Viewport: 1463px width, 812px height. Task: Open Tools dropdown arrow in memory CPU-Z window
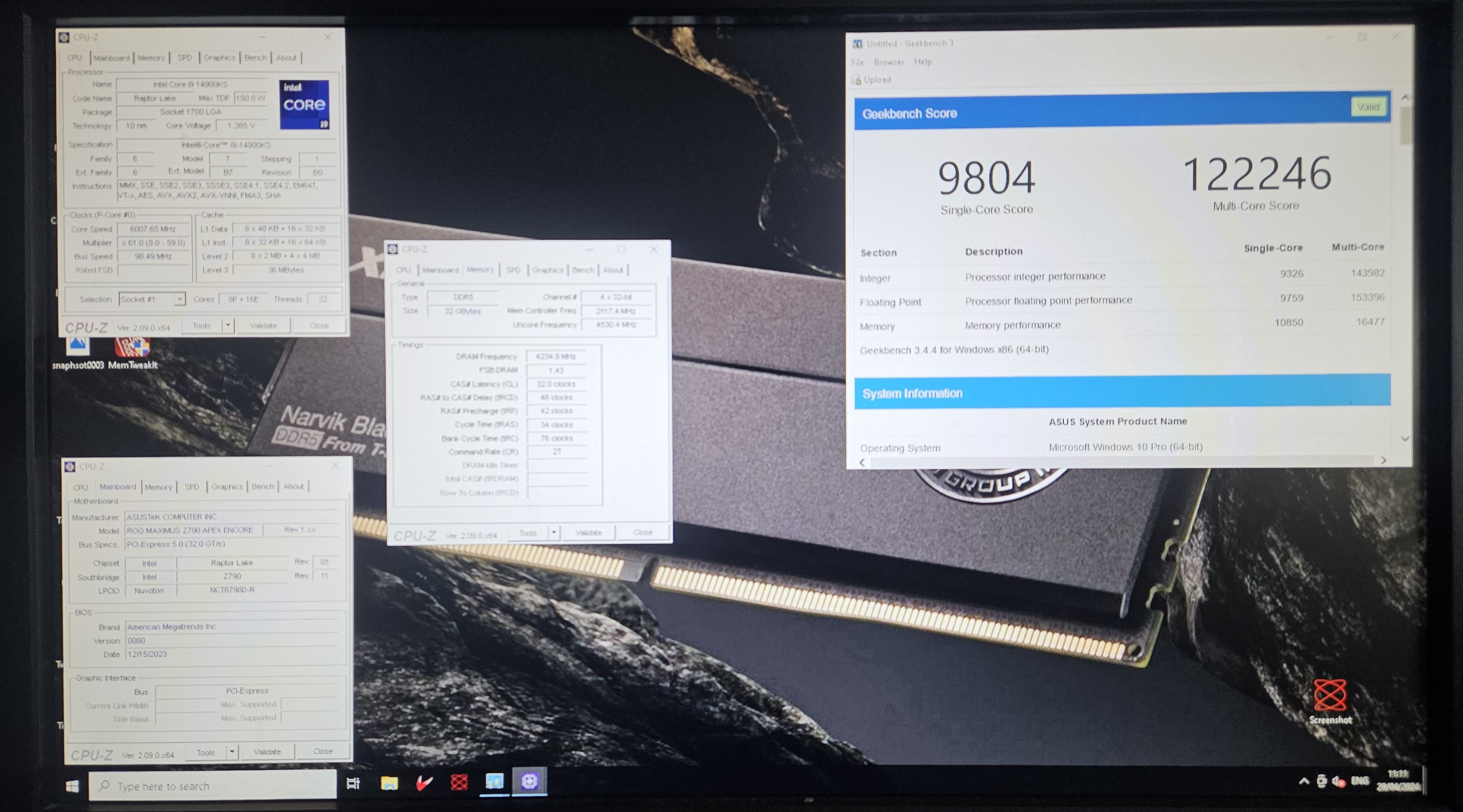point(554,533)
